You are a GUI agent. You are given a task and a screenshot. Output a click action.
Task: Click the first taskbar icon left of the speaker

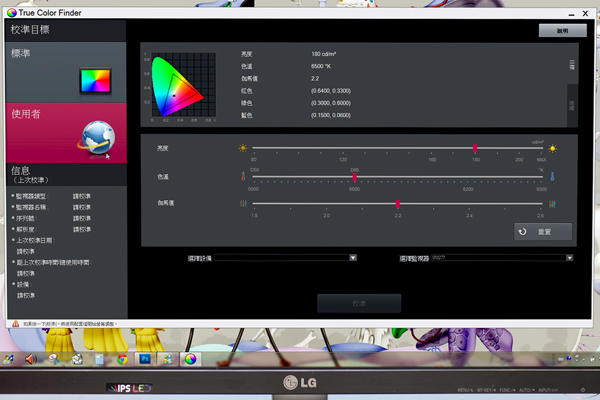coord(8,359)
